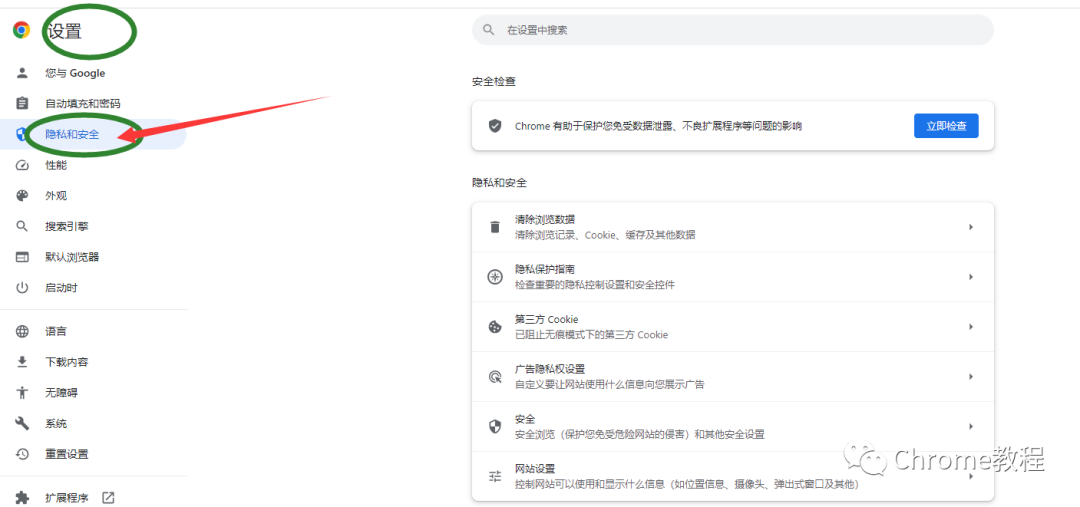Click the 立即检查 button
Screen dimensions: 1080x507
[946, 126]
